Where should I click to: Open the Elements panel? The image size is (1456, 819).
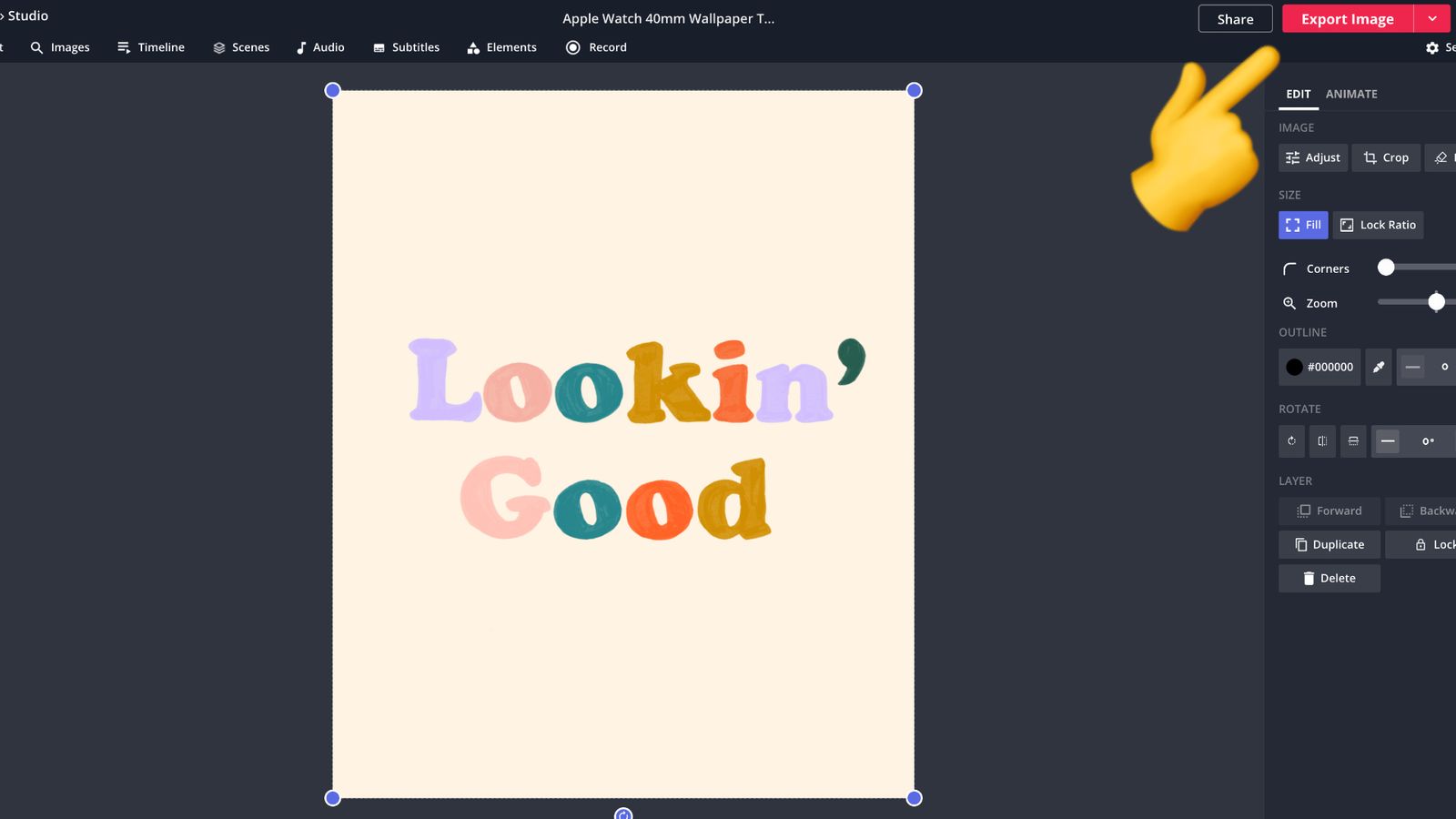[x=501, y=47]
